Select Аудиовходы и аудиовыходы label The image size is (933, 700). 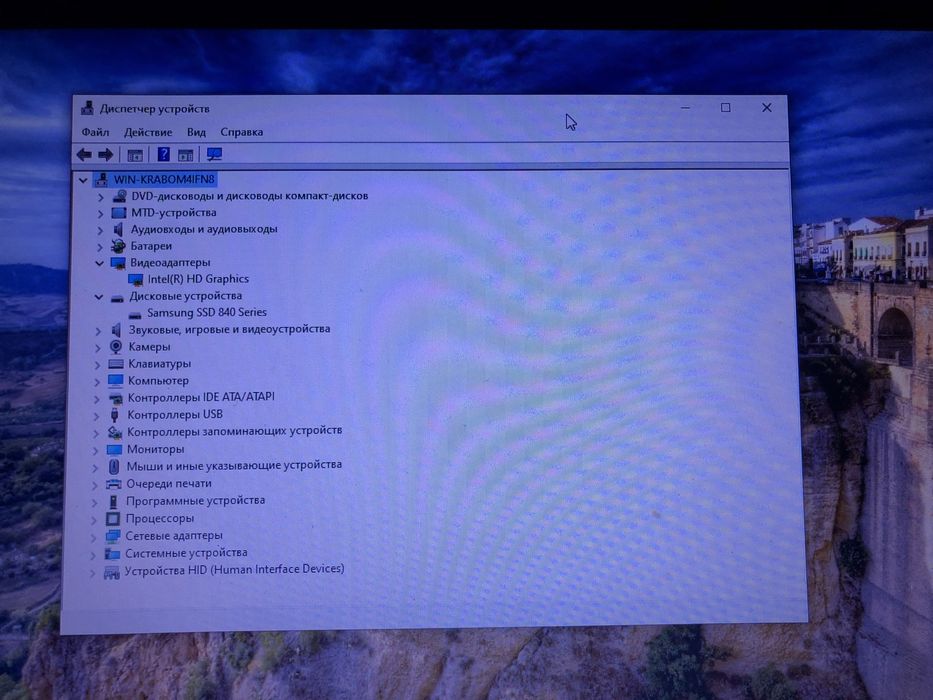pyautogui.click(x=204, y=229)
